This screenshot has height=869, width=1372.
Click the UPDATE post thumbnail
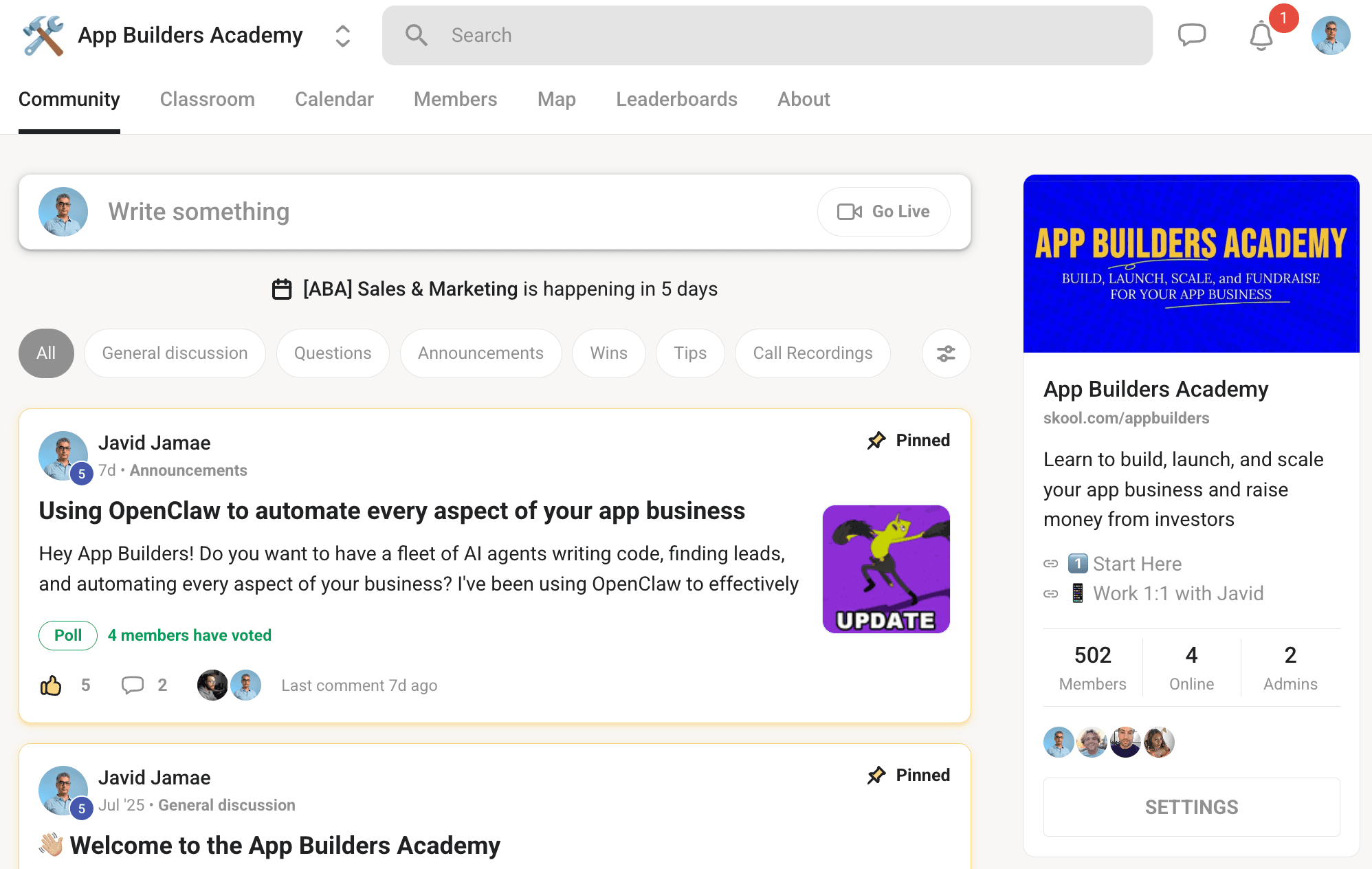point(886,569)
